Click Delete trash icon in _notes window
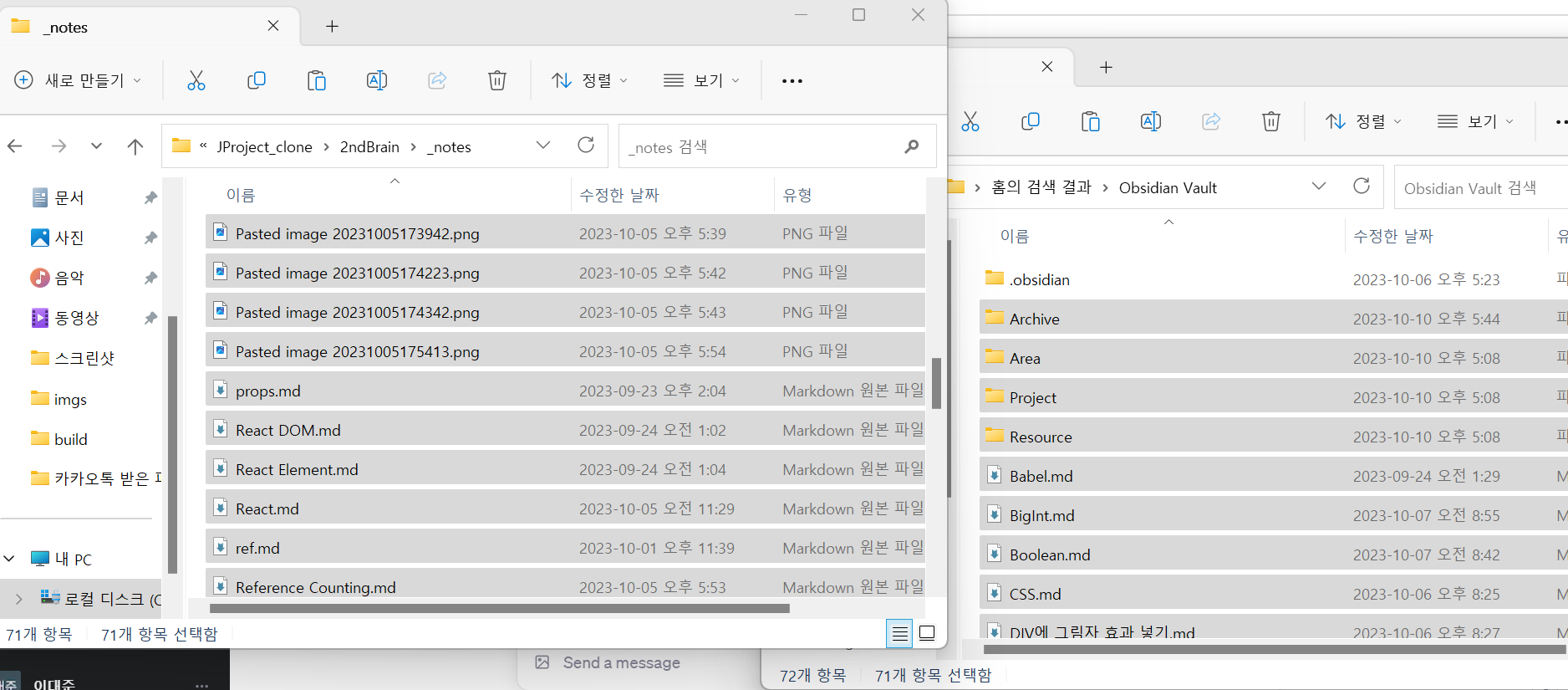1568x690 pixels. (x=497, y=80)
